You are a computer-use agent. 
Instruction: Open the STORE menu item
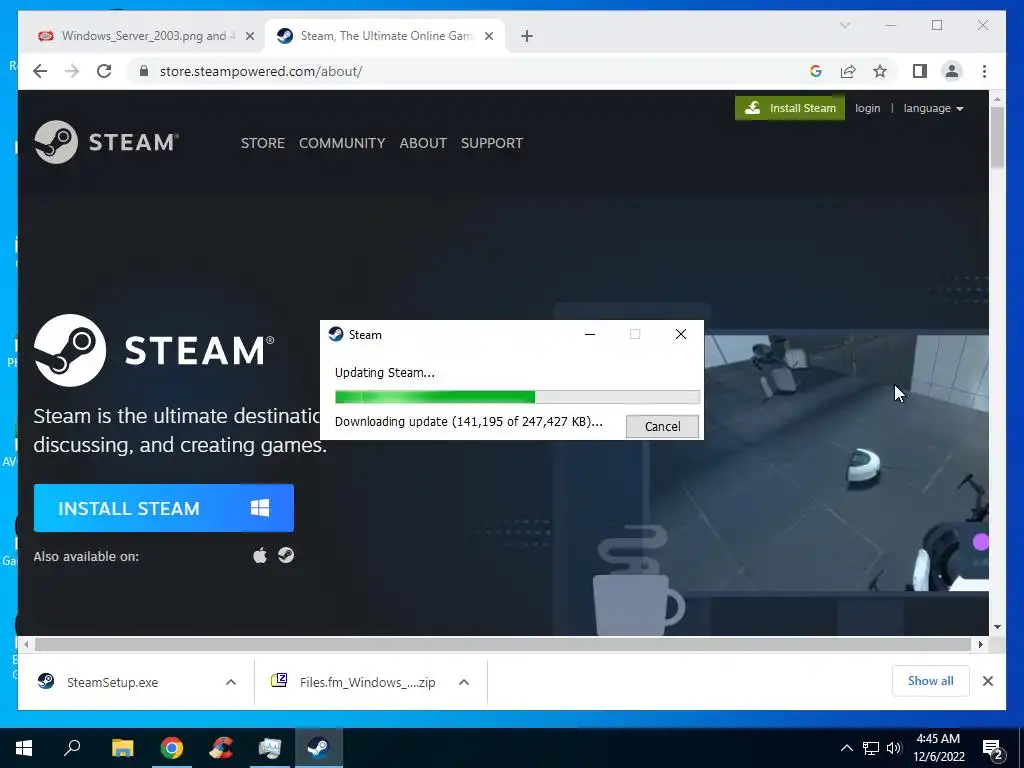263,143
